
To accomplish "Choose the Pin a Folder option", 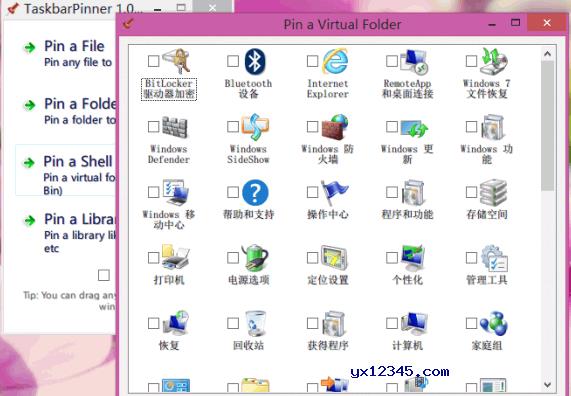I will [x=68, y=111].
